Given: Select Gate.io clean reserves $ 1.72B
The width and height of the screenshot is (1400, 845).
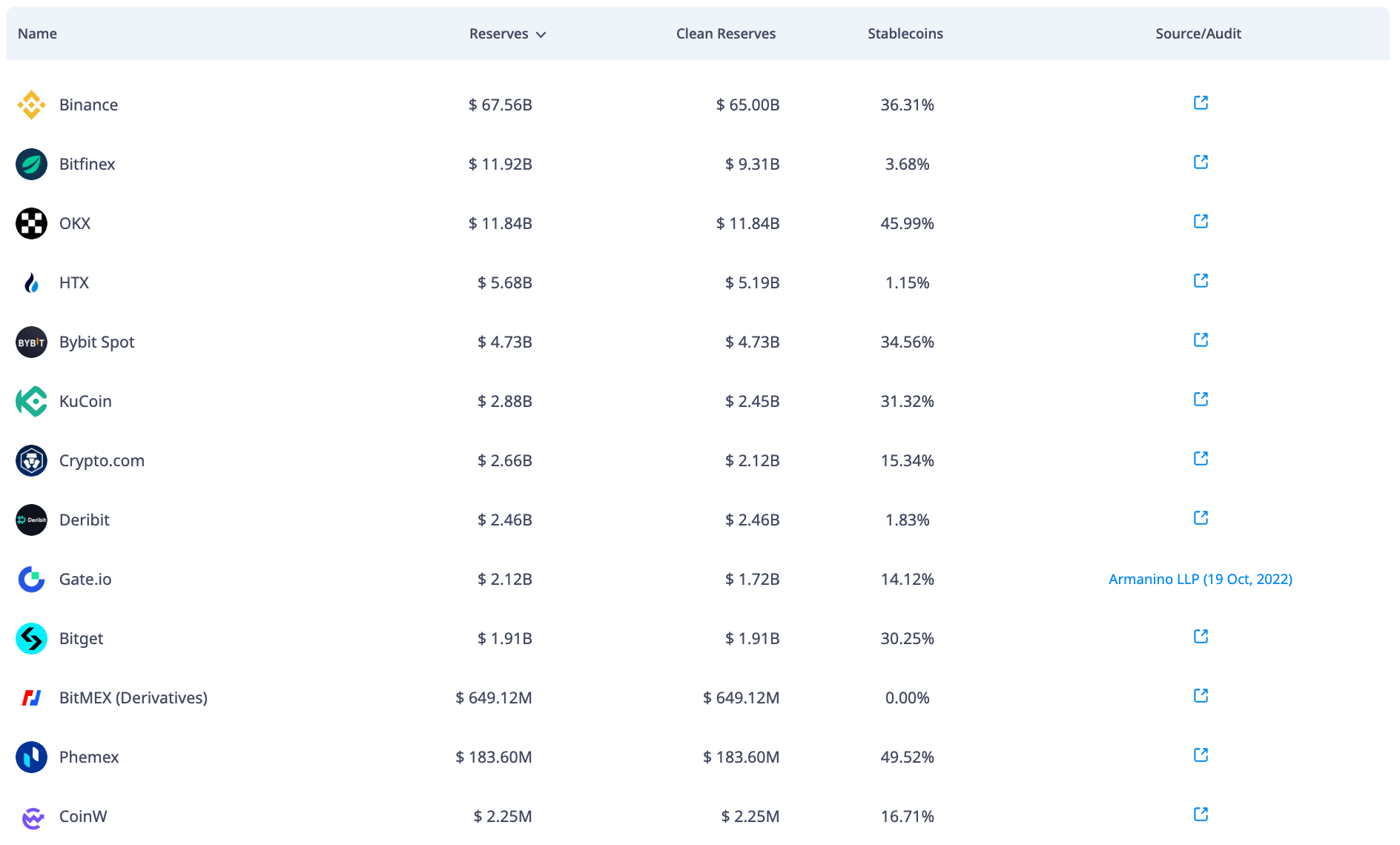Looking at the screenshot, I should (x=752, y=579).
